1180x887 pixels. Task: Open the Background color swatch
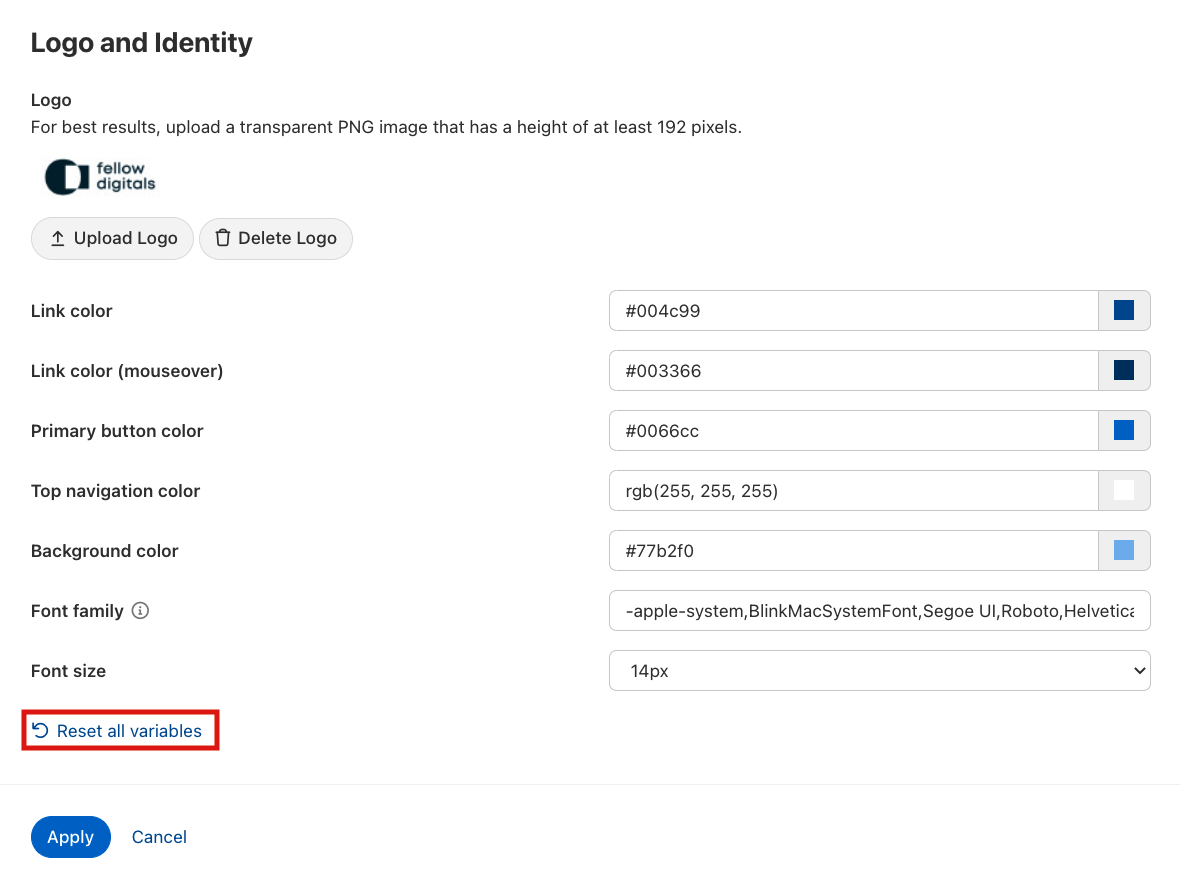[x=1124, y=551]
